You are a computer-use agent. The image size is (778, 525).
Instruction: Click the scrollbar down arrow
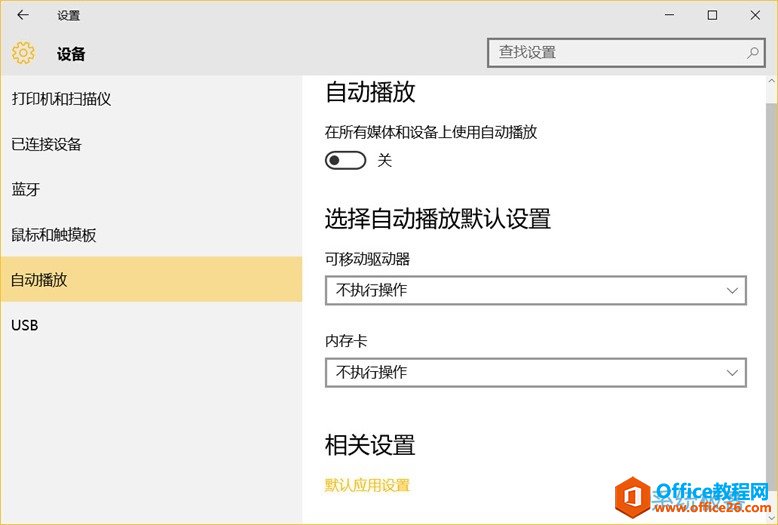pos(770,516)
